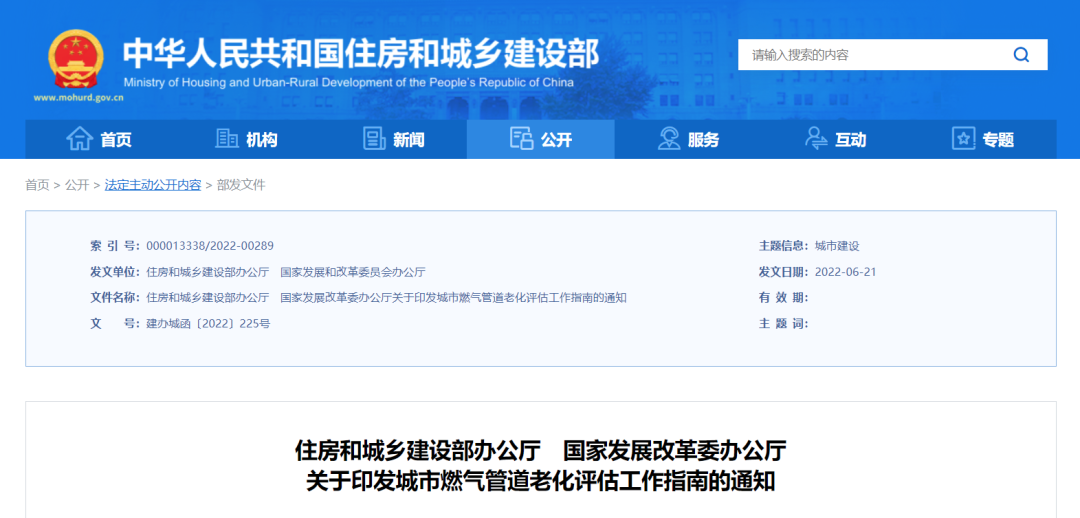1080x518 pixels.
Task: Click the exchange icon beside 互动
Action: click(816, 138)
